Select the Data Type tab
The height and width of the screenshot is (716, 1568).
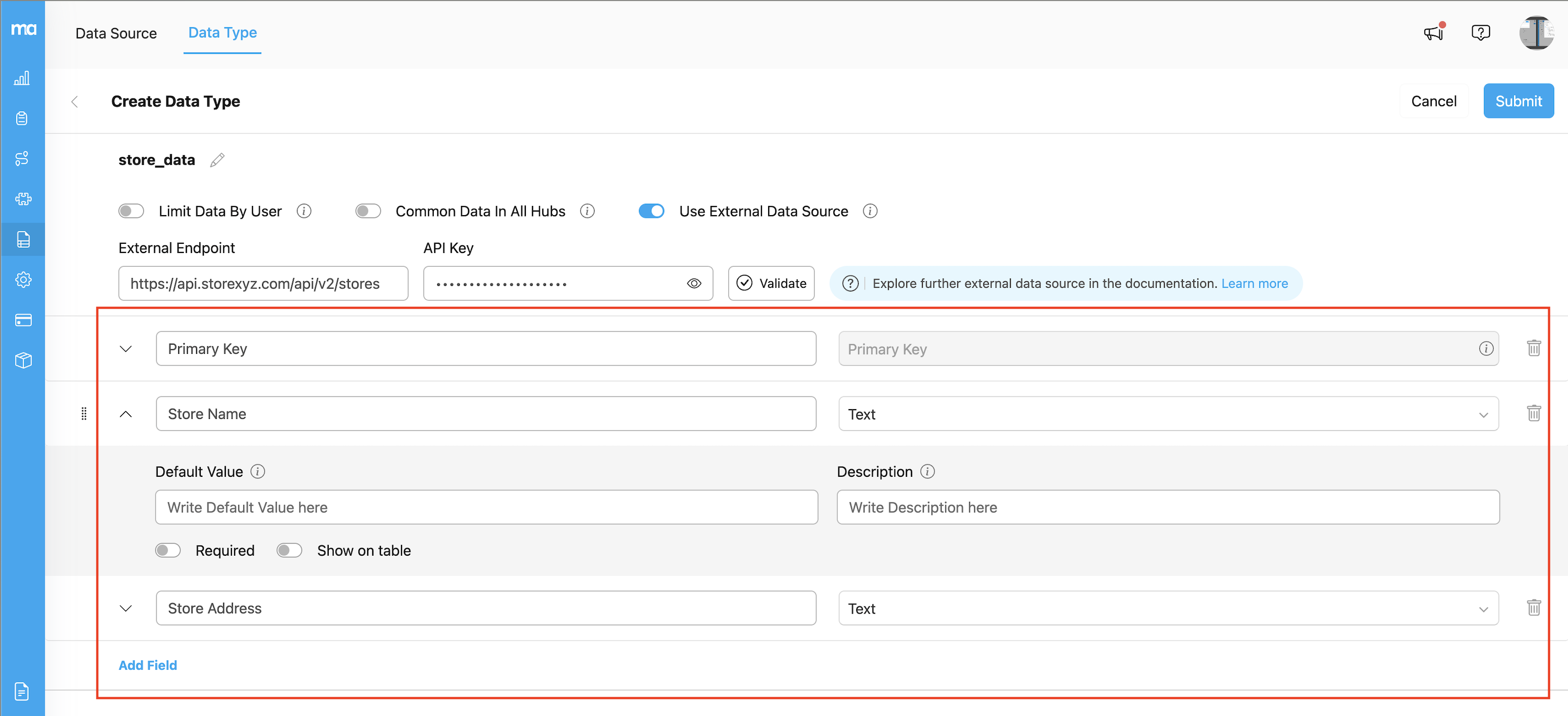pos(222,33)
